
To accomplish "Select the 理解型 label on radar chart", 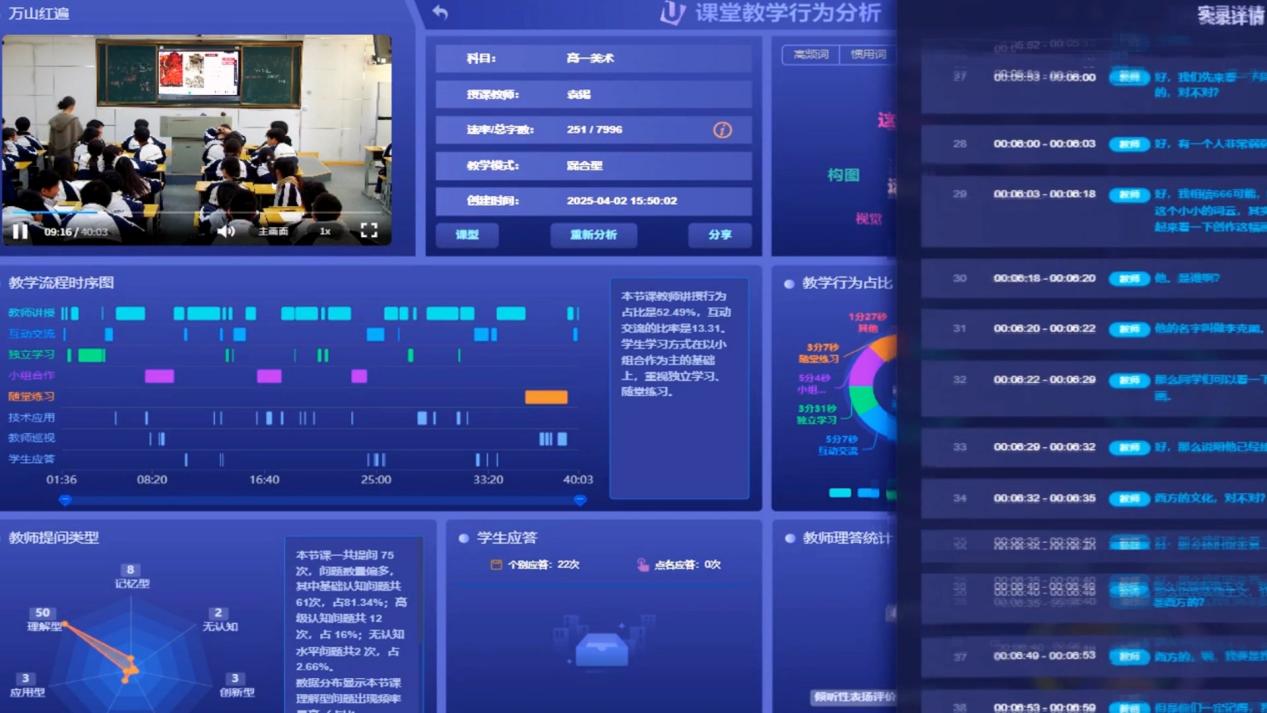I will point(44,627).
